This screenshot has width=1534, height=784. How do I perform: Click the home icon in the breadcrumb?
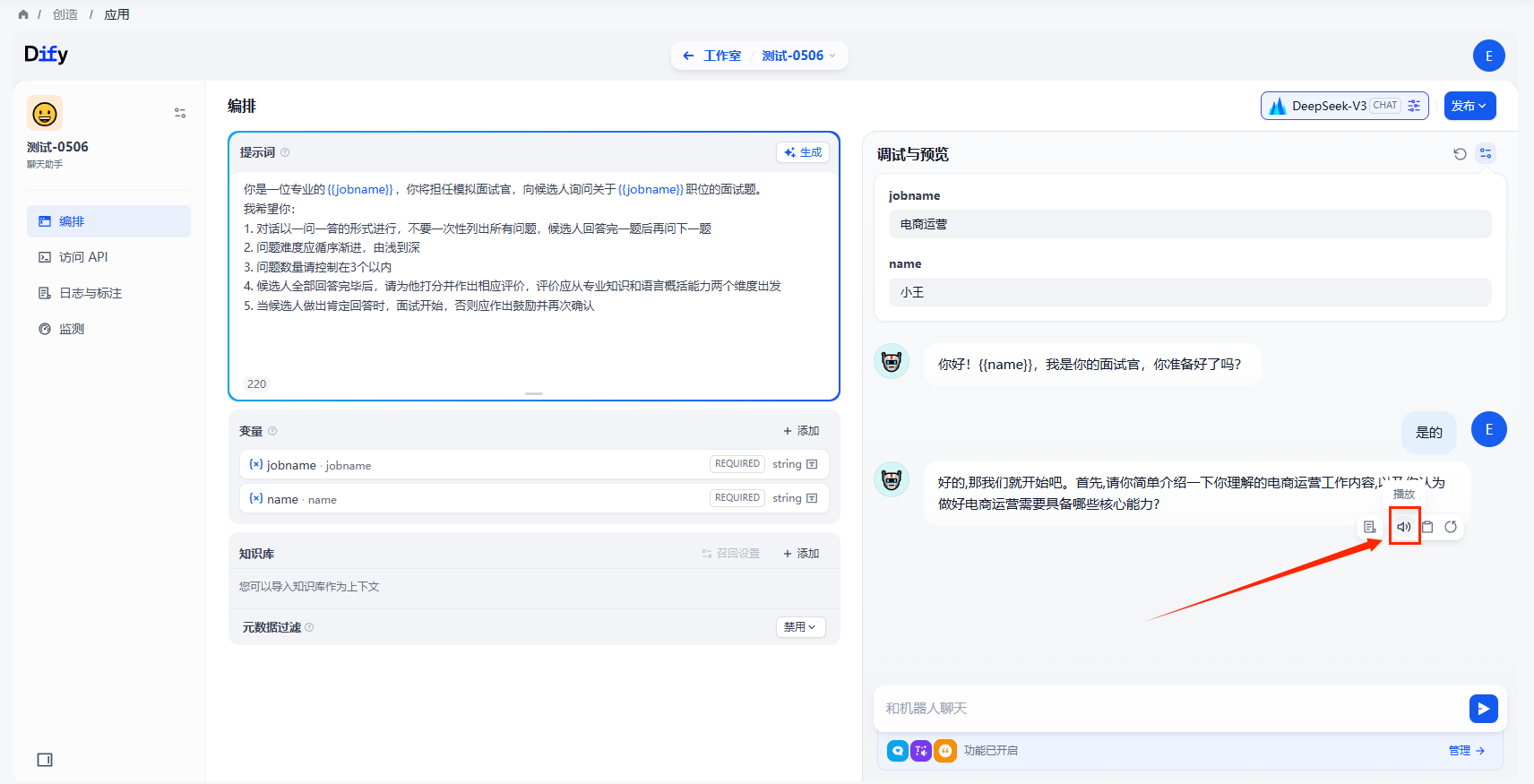click(x=23, y=14)
